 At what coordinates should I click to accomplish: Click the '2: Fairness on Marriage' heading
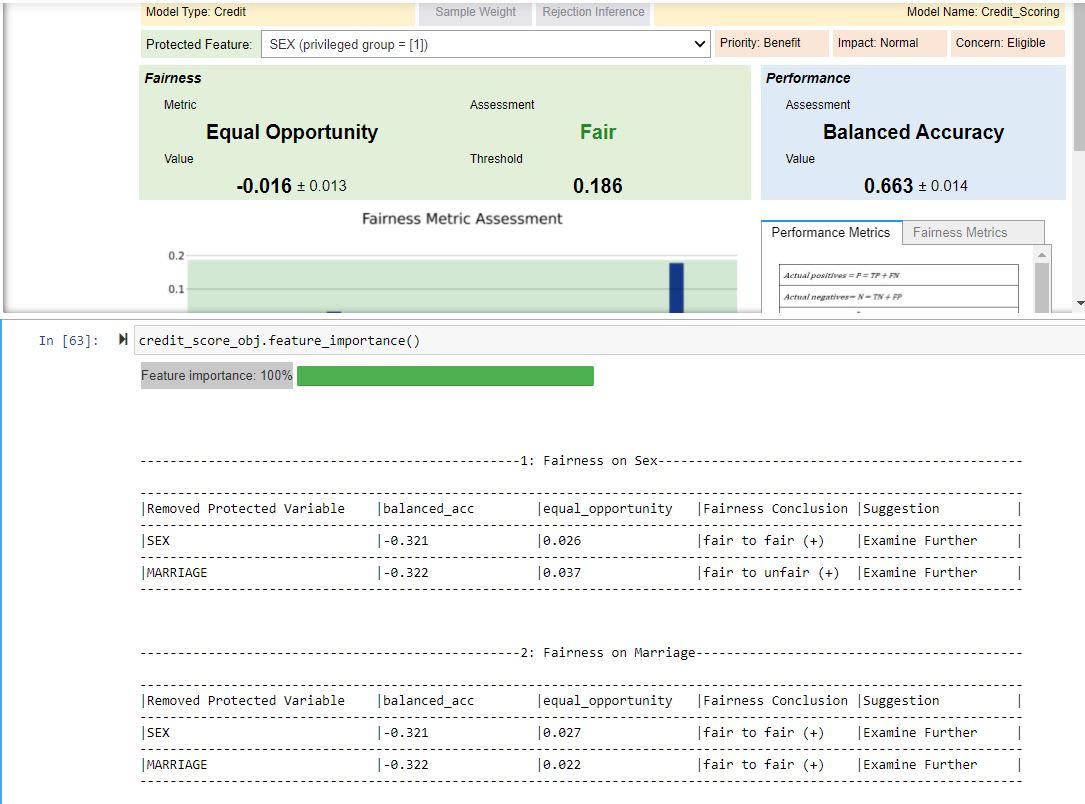point(608,652)
